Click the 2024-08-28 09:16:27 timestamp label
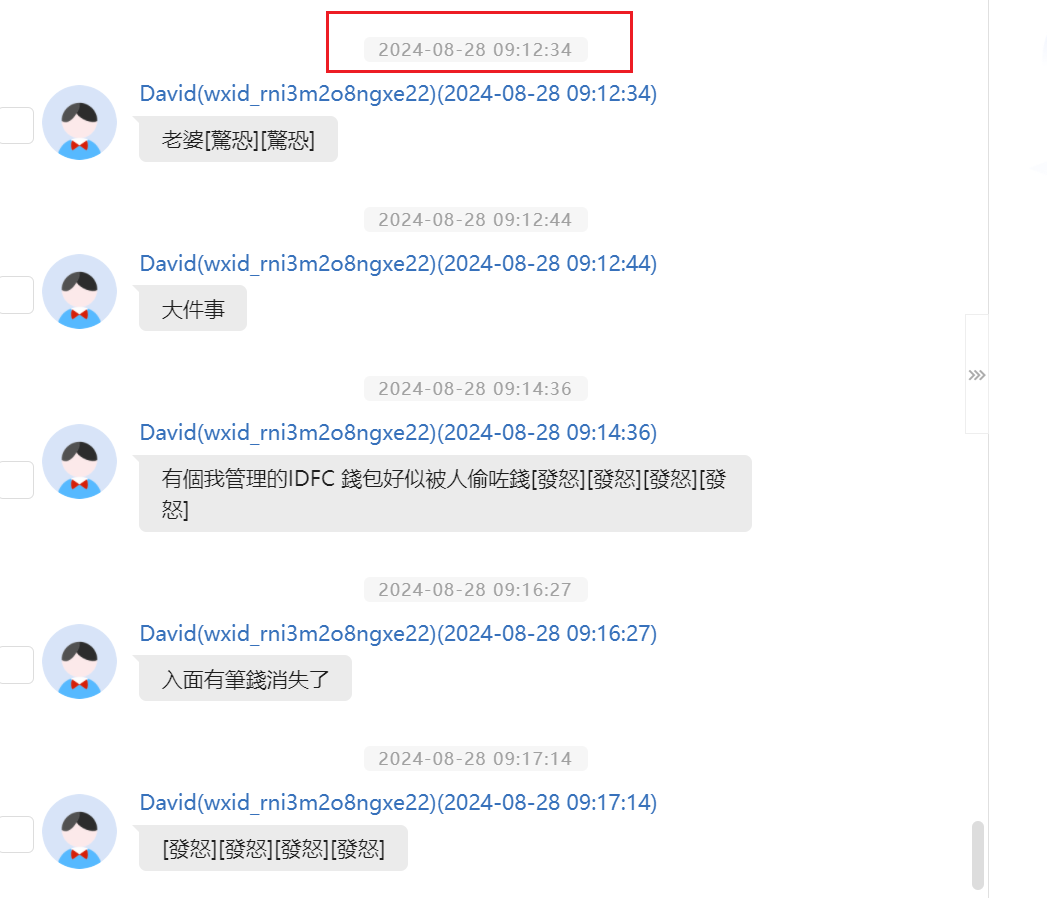The height and width of the screenshot is (898, 1047). click(475, 590)
